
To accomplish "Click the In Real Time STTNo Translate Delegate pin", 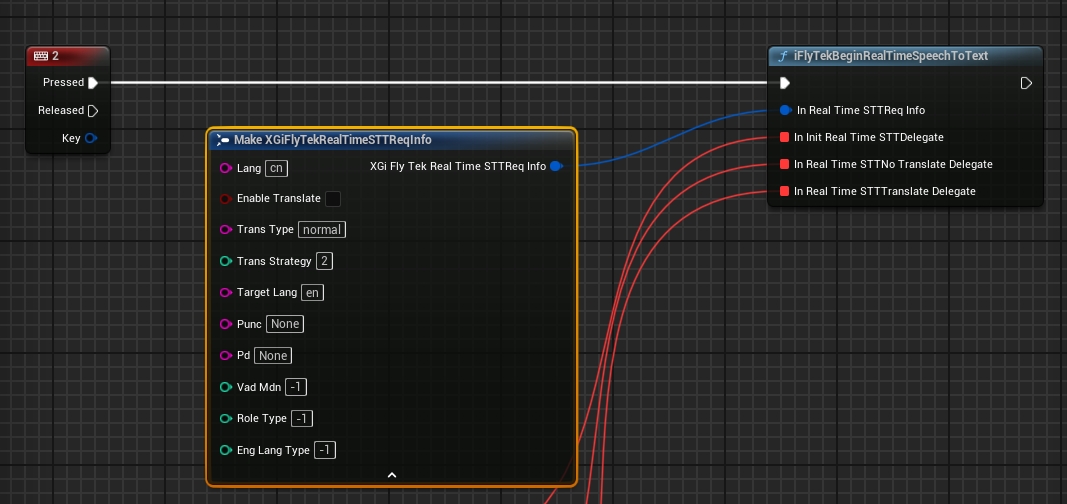I will coord(784,165).
